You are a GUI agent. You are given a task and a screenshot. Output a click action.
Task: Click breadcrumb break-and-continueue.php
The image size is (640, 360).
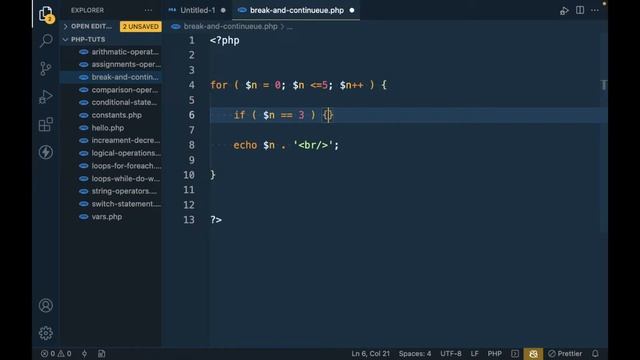(230, 26)
